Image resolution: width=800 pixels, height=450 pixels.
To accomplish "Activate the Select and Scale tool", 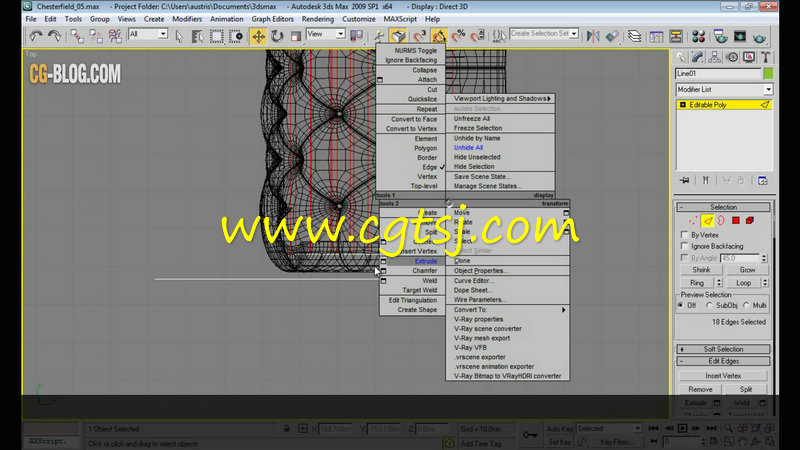I will [296, 36].
